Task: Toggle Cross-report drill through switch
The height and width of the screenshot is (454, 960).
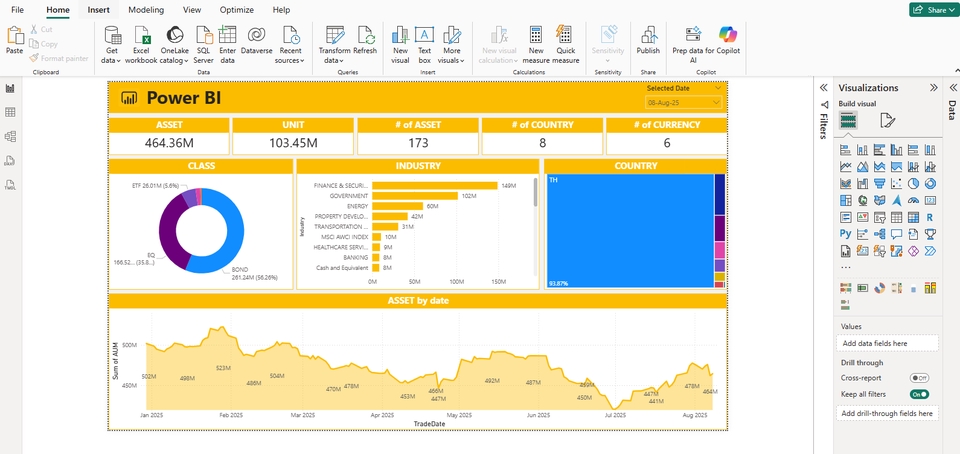Action: point(918,378)
